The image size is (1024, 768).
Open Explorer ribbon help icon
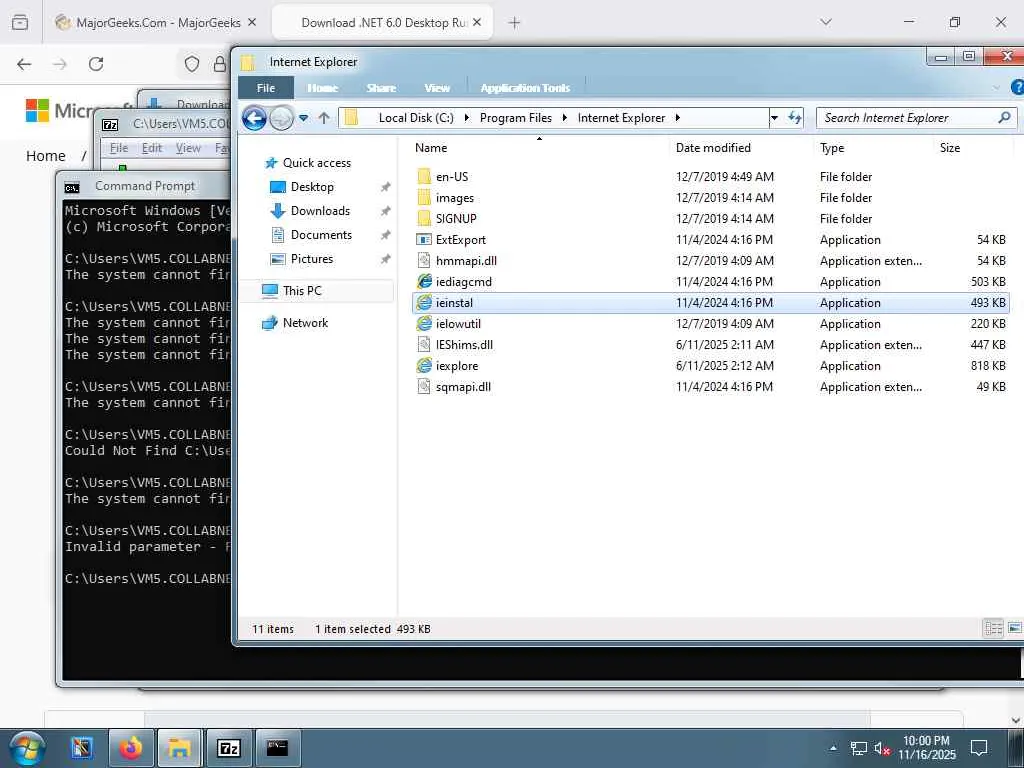click(1017, 88)
